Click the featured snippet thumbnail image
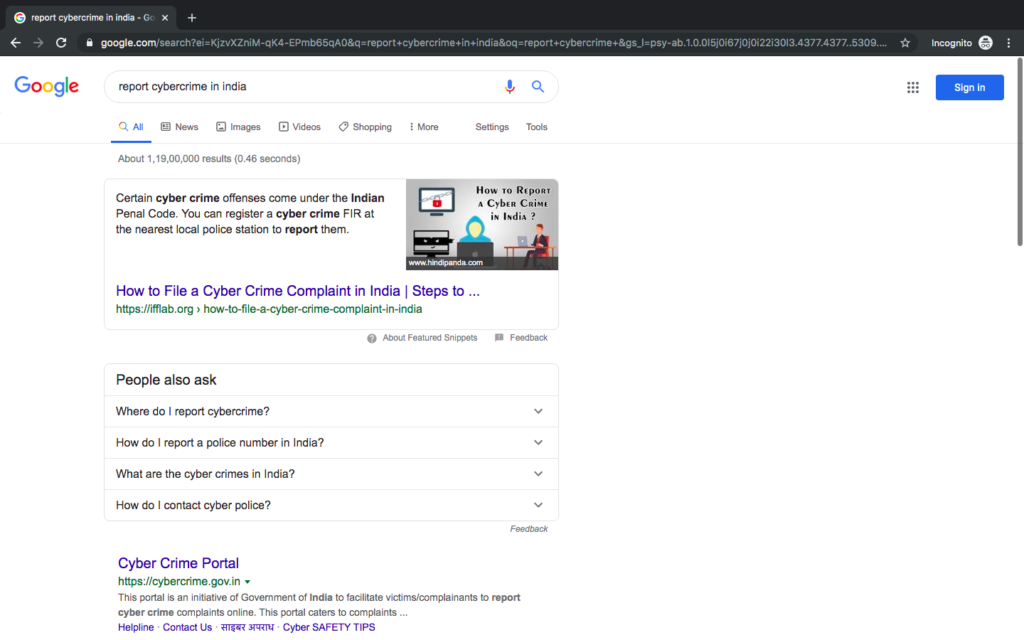The image size is (1024, 640). pyautogui.click(x=482, y=224)
